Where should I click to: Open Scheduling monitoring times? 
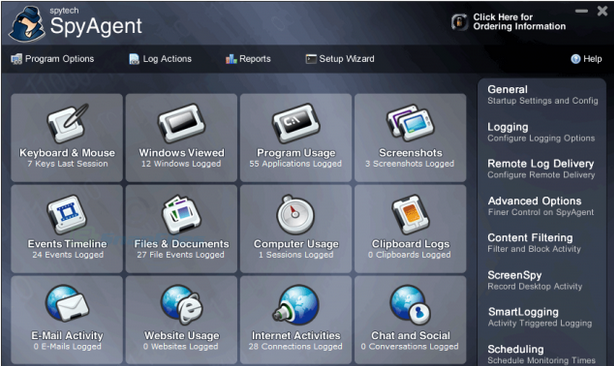coord(542,354)
